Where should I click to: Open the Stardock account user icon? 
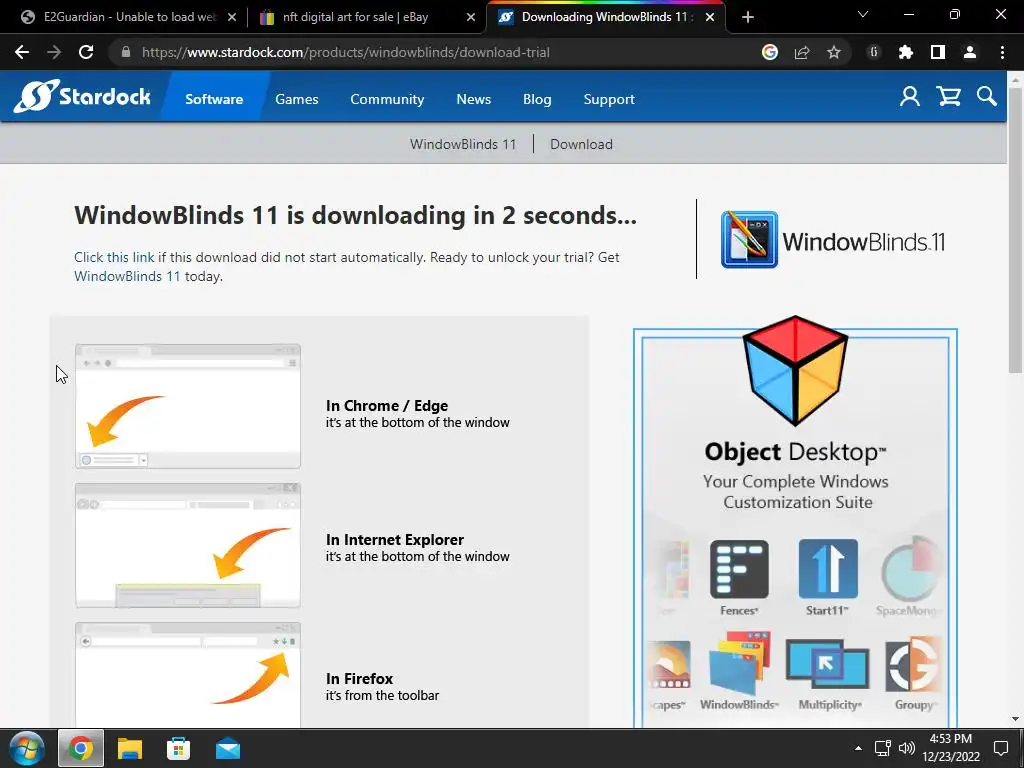pyautogui.click(x=910, y=97)
